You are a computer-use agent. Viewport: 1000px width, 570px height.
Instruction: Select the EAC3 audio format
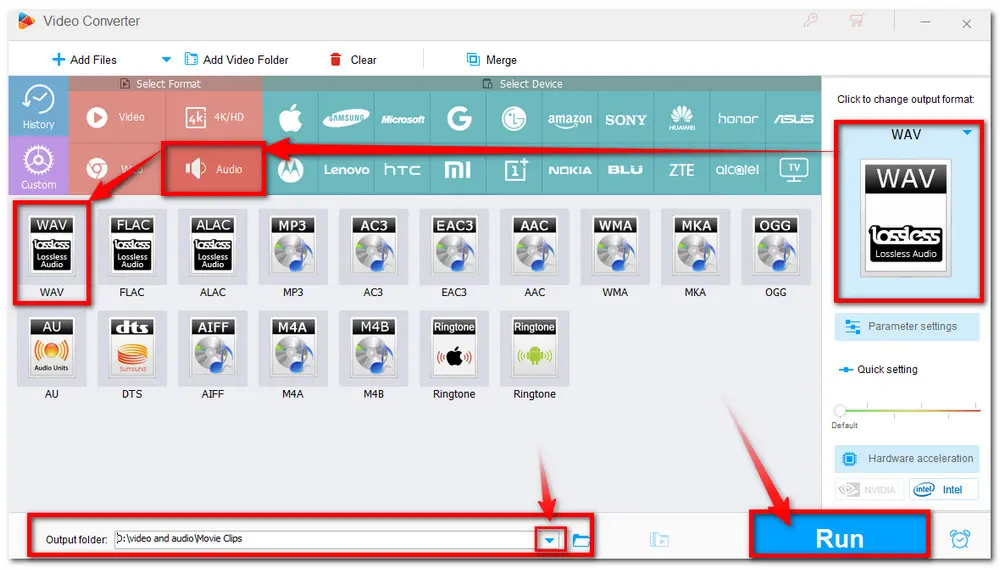(454, 254)
